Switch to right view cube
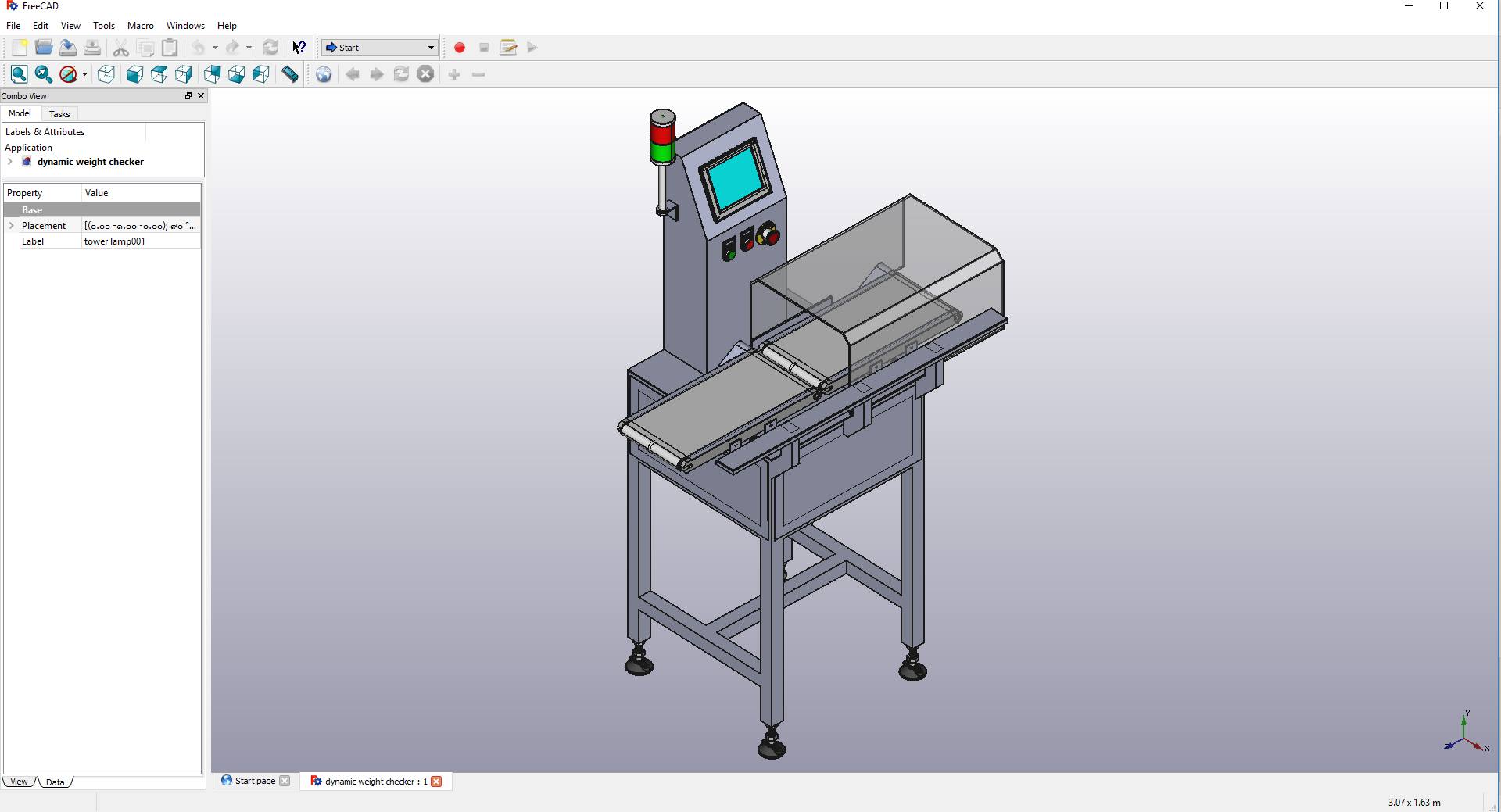 [184, 74]
